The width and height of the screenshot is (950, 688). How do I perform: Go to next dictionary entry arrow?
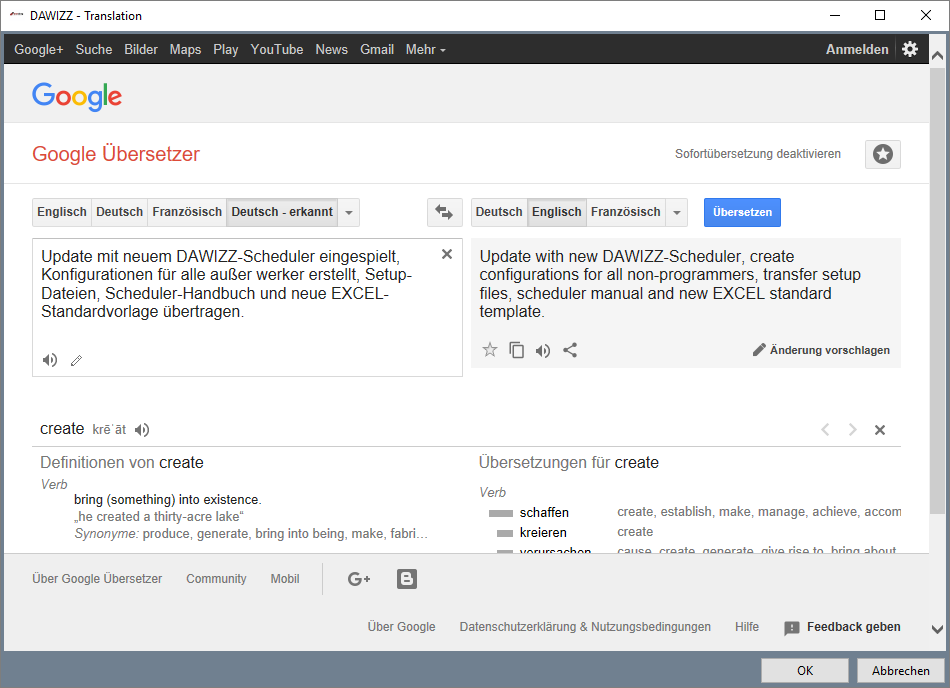852,429
